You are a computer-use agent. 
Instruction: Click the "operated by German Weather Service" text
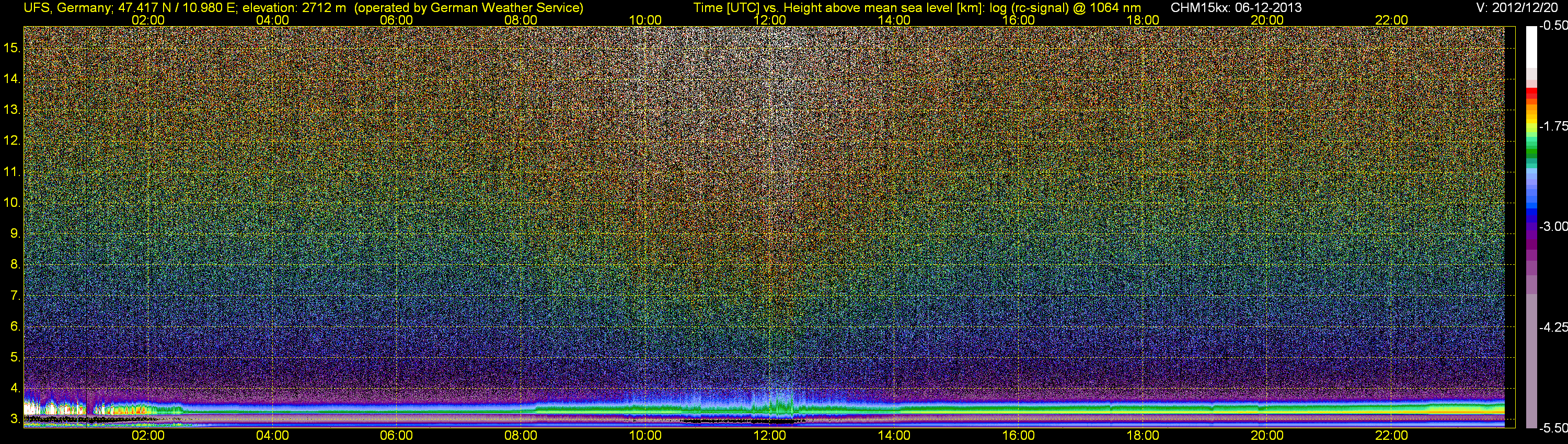click(469, 8)
